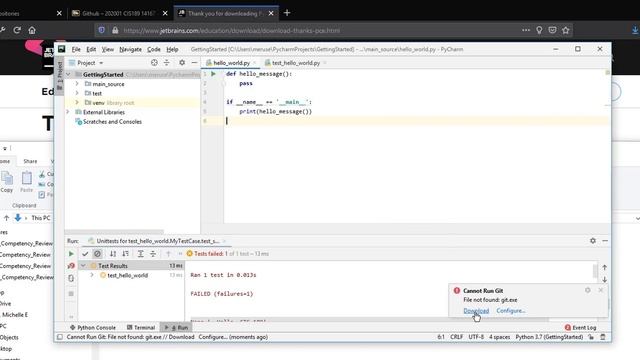Hide the Run panel with minus icon
The height and width of the screenshot is (360, 640).
[605, 241]
